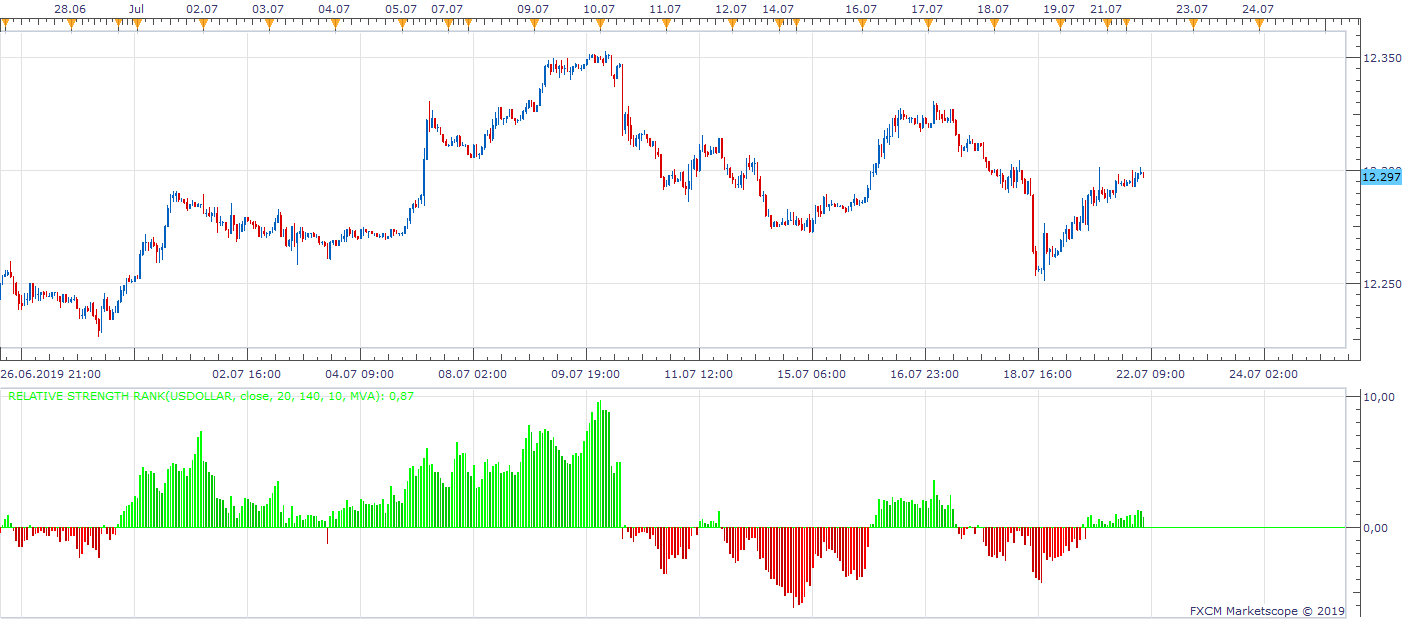The image size is (1418, 619).
Task: Click the 02.07 16:00 time label
Action: tap(248, 374)
